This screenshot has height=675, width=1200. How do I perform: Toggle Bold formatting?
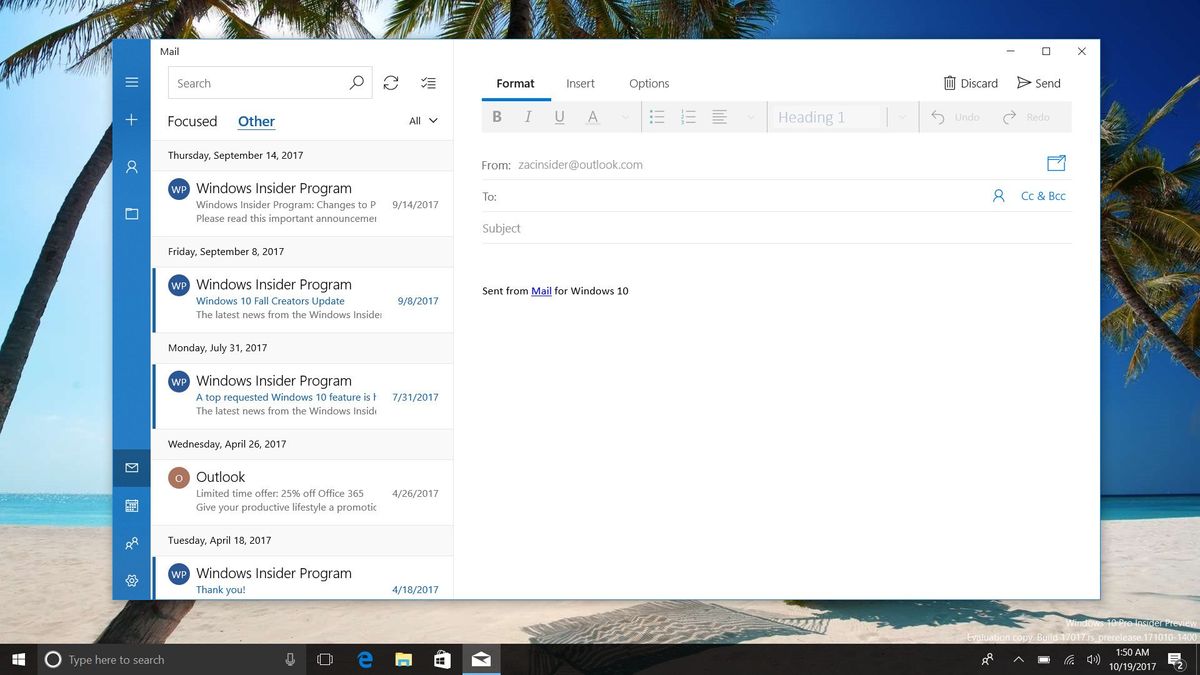pos(497,117)
